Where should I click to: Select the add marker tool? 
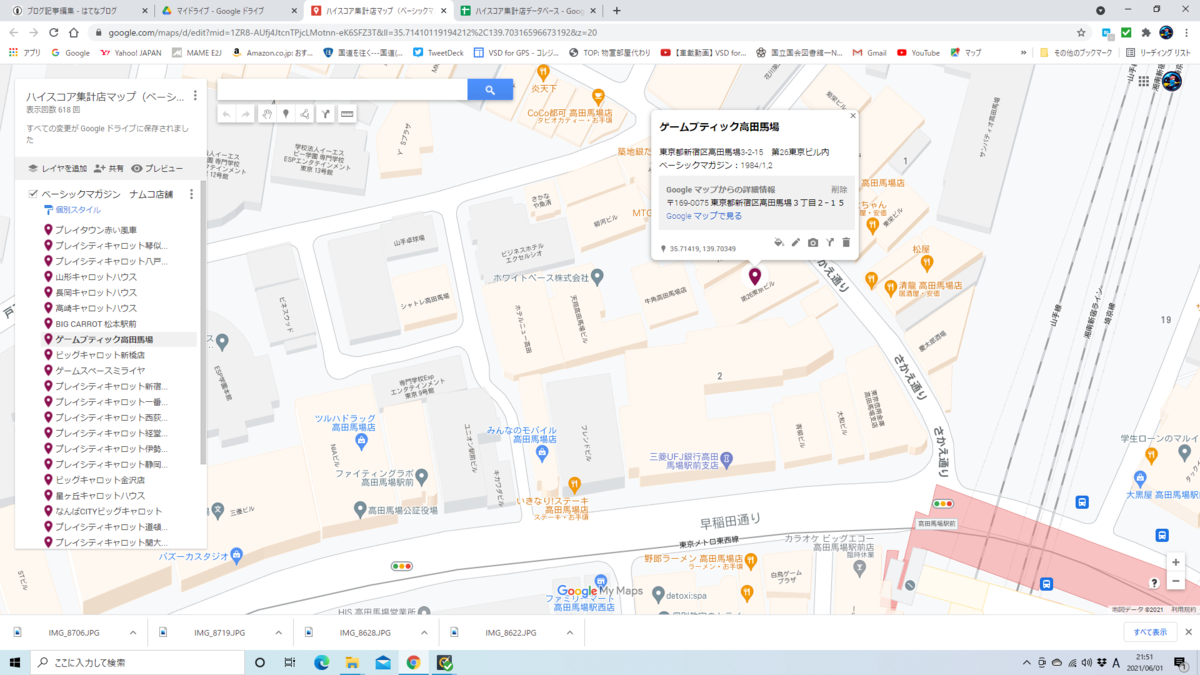(x=286, y=114)
